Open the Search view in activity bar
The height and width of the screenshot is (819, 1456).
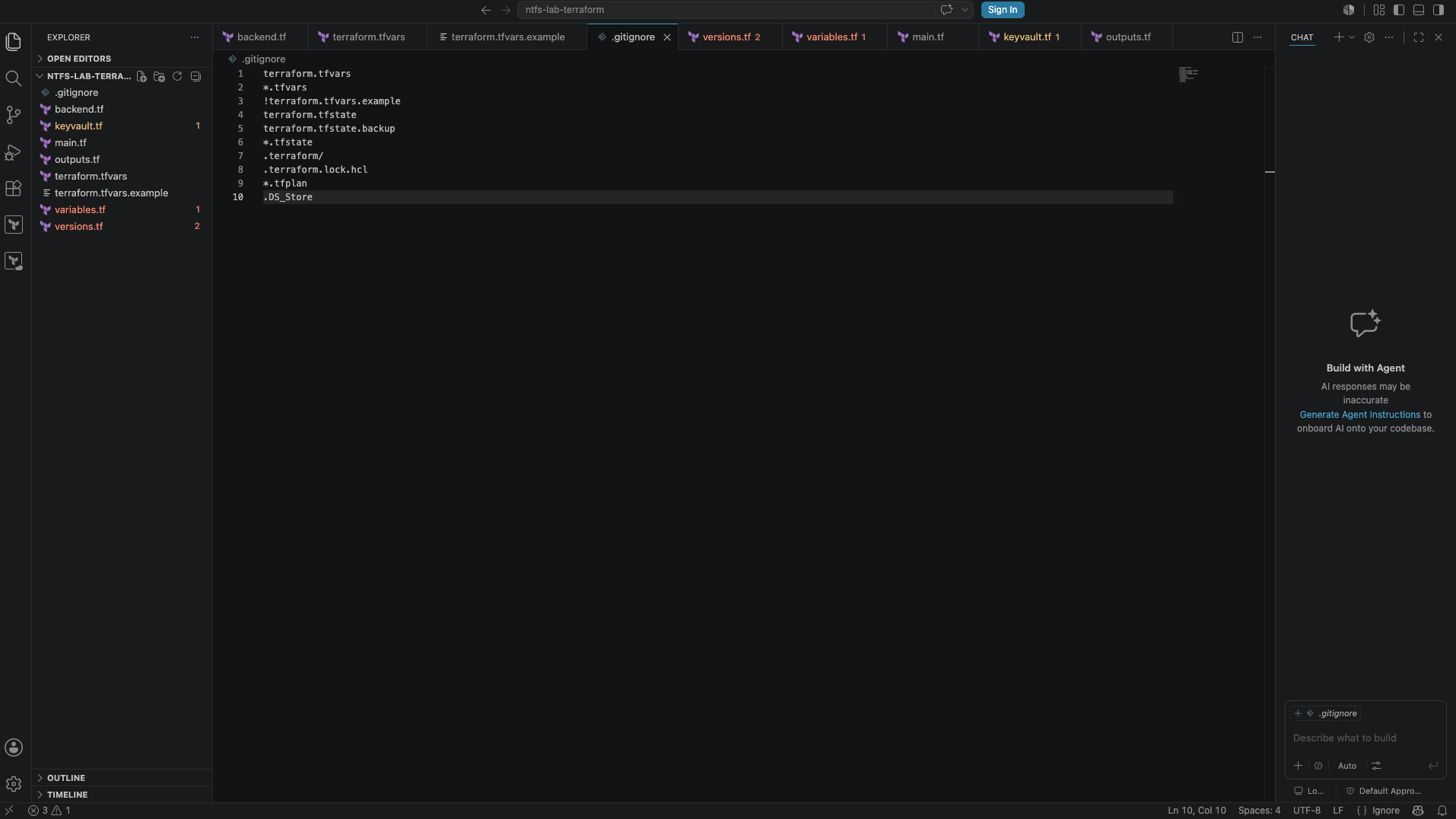coord(13,78)
